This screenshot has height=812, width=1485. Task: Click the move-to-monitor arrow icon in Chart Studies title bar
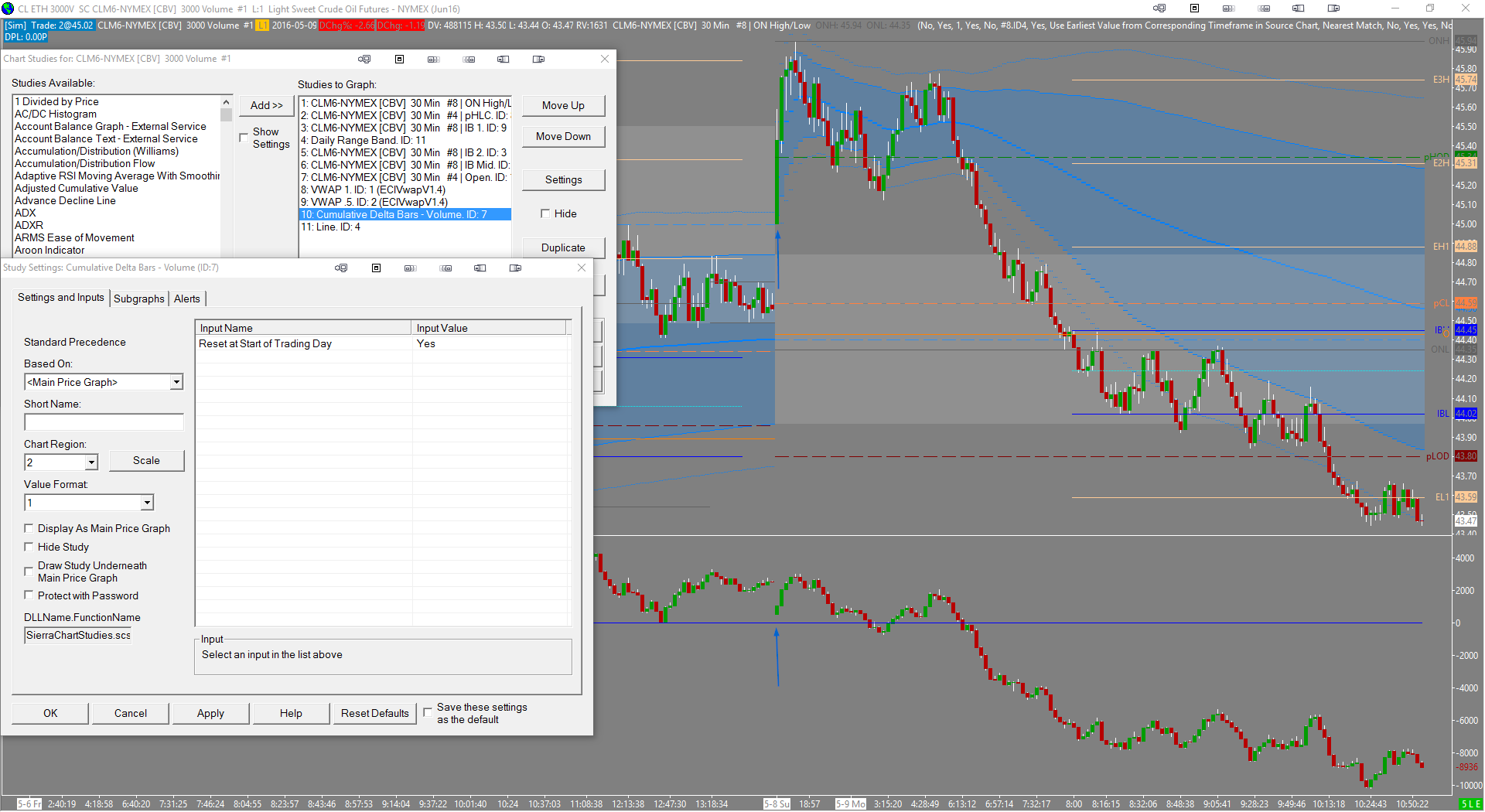coord(364,59)
